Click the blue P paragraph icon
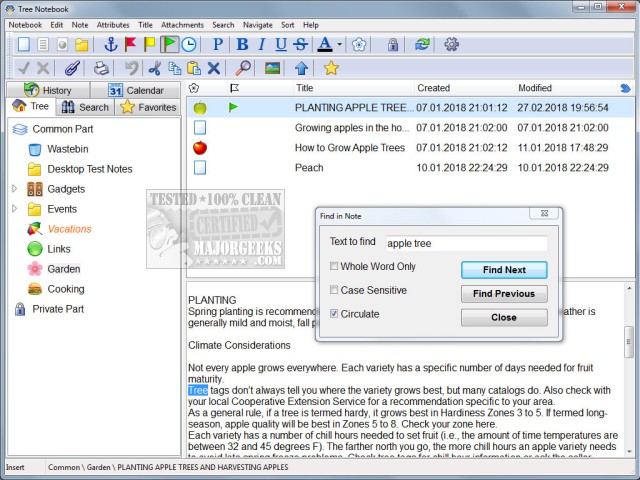Image resolution: width=640 pixels, height=480 pixels. [218, 44]
